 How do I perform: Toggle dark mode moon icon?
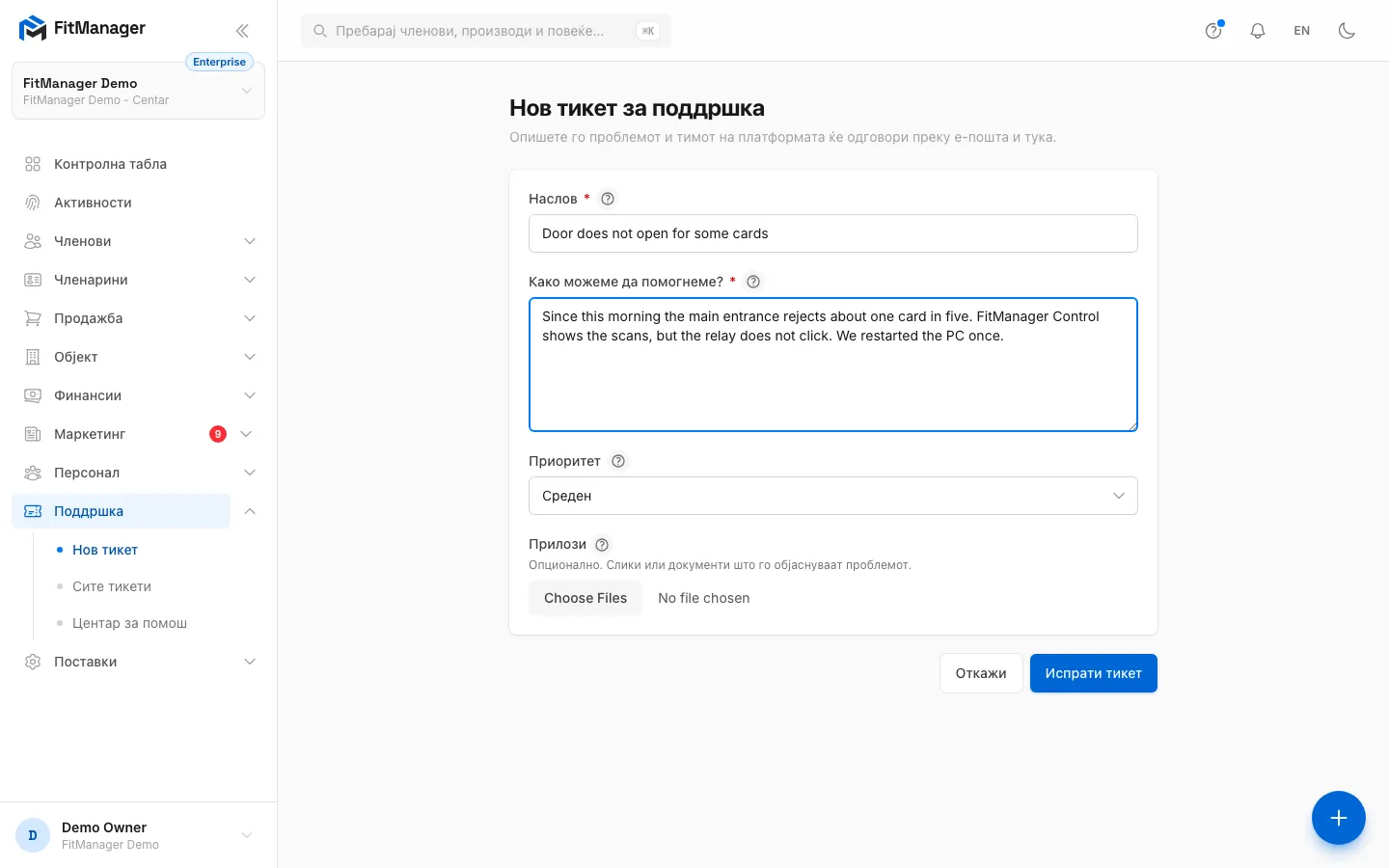coord(1347,30)
